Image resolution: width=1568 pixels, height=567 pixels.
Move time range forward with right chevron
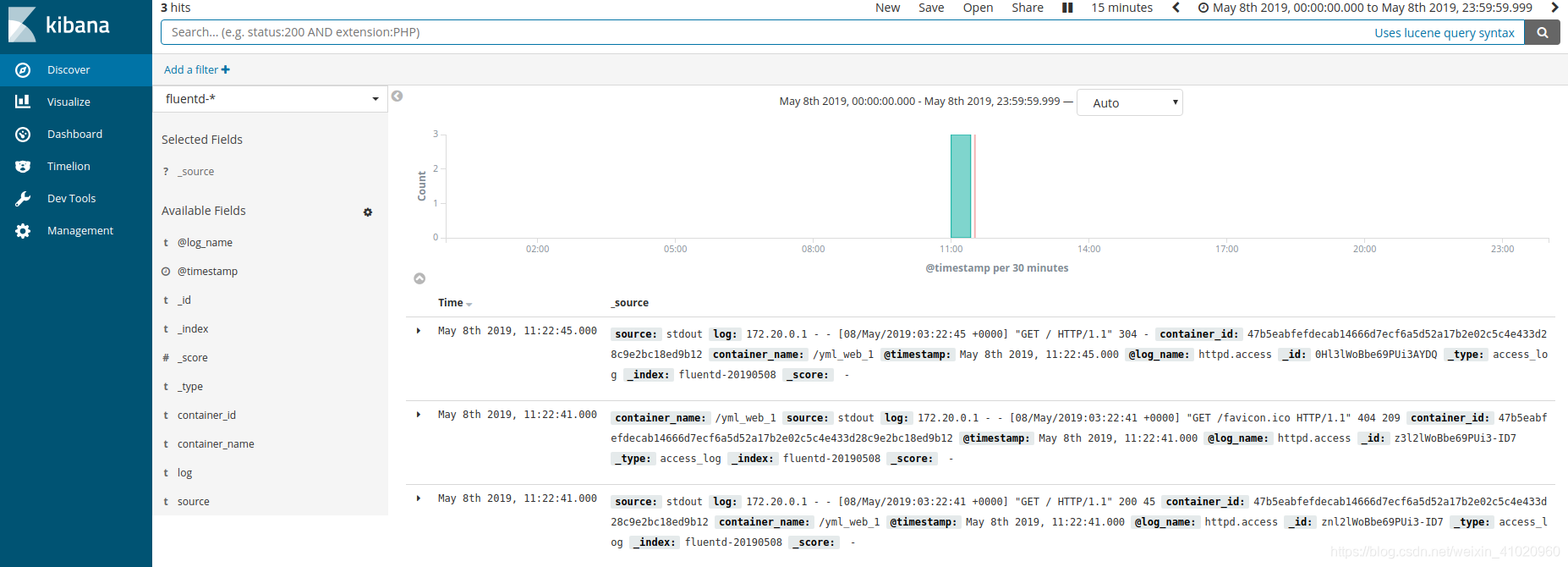(x=1554, y=8)
